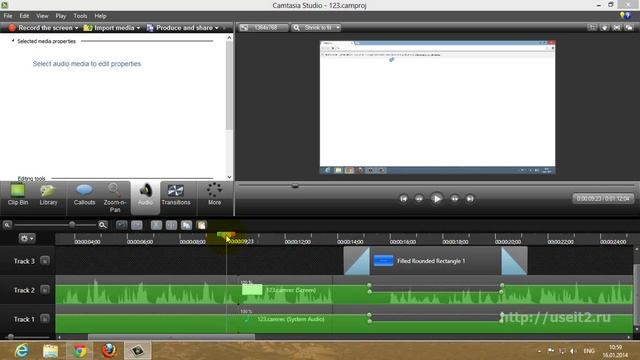This screenshot has height=360, width=640.
Task: Open Import media dropdown arrow
Action: pyautogui.click(x=138, y=28)
